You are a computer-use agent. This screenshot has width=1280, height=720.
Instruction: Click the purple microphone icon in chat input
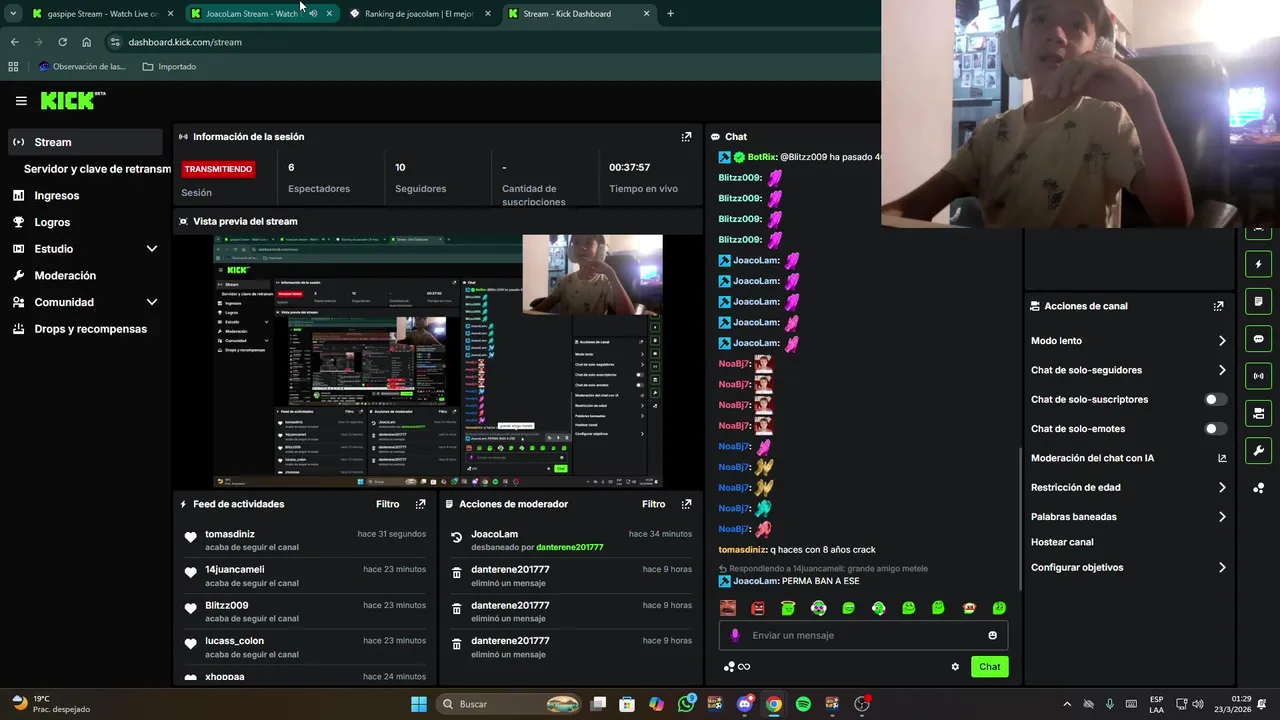coord(735,635)
